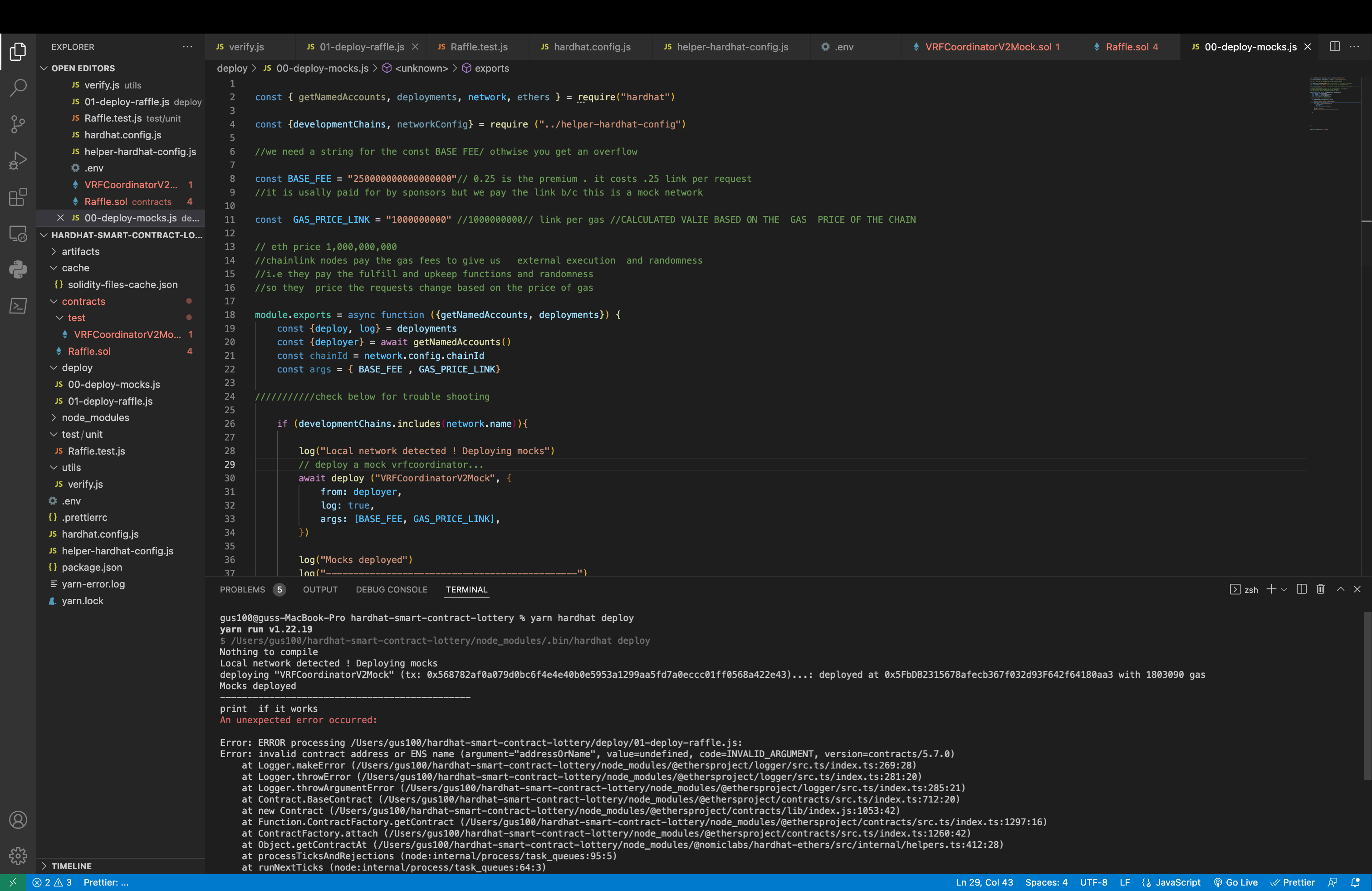1372x891 pixels.
Task: Open the Extensions view icon
Action: coord(18,196)
